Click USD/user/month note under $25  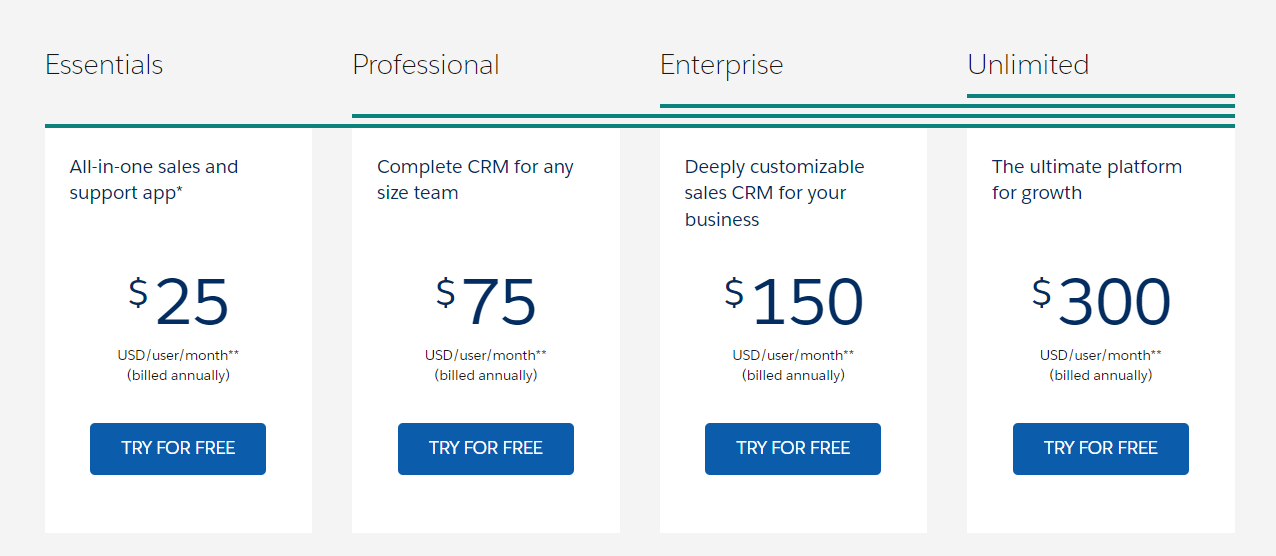(178, 355)
